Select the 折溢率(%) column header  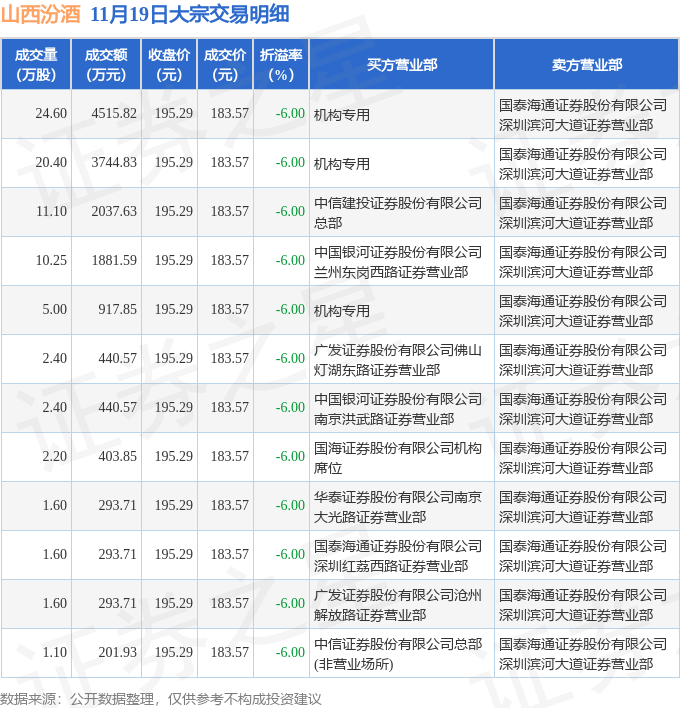pyautogui.click(x=281, y=65)
